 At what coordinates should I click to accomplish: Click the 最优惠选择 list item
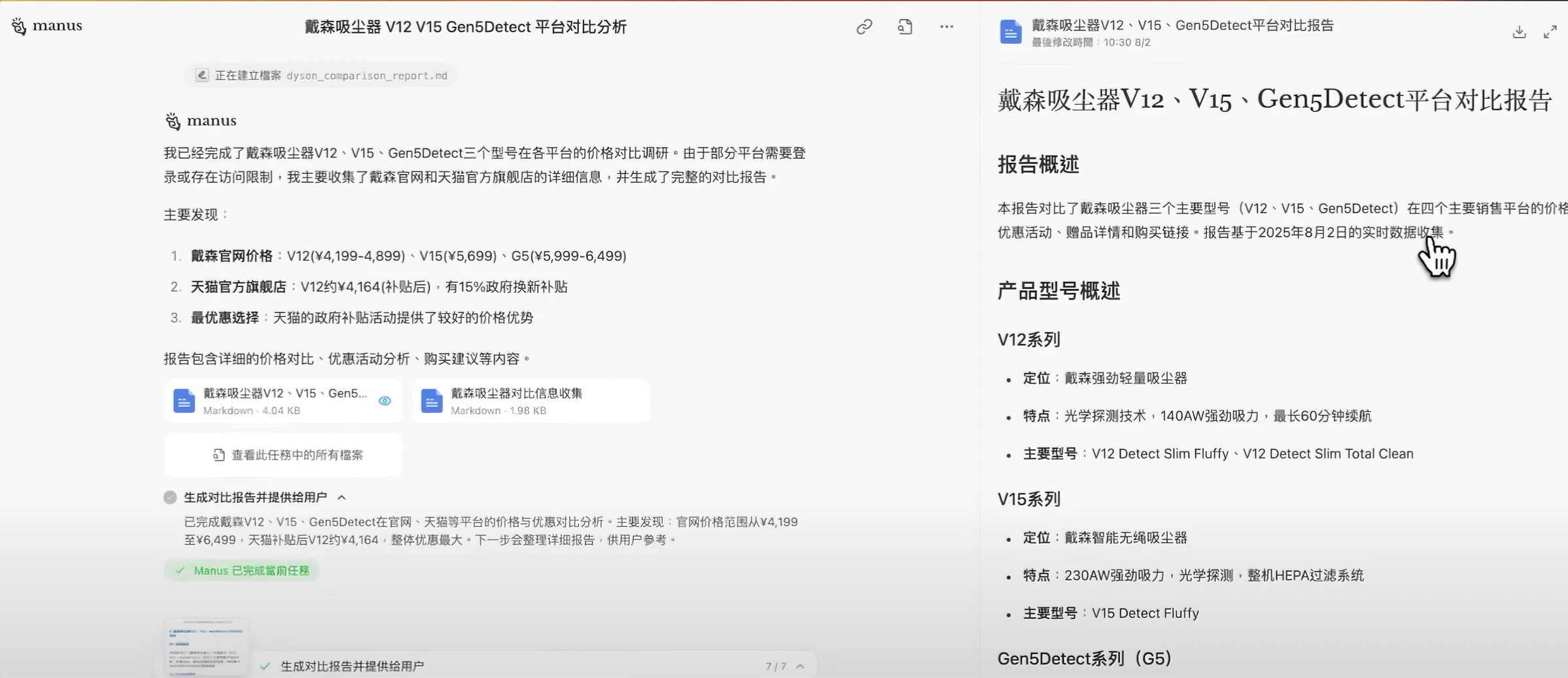[362, 318]
